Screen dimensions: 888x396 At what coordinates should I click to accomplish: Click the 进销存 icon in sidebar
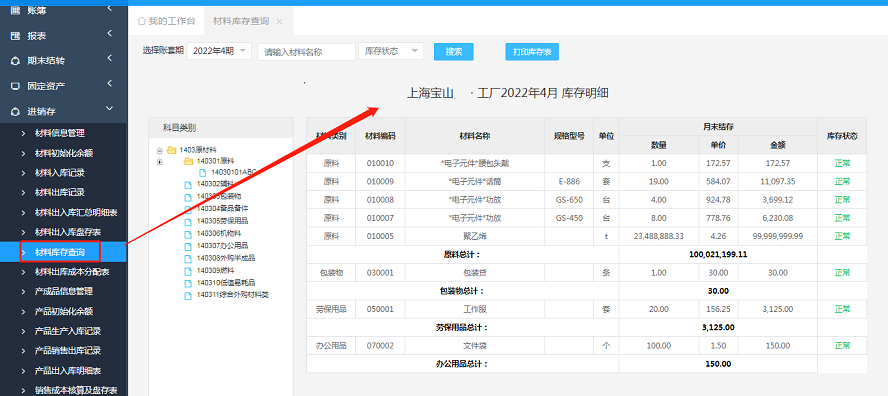15,112
